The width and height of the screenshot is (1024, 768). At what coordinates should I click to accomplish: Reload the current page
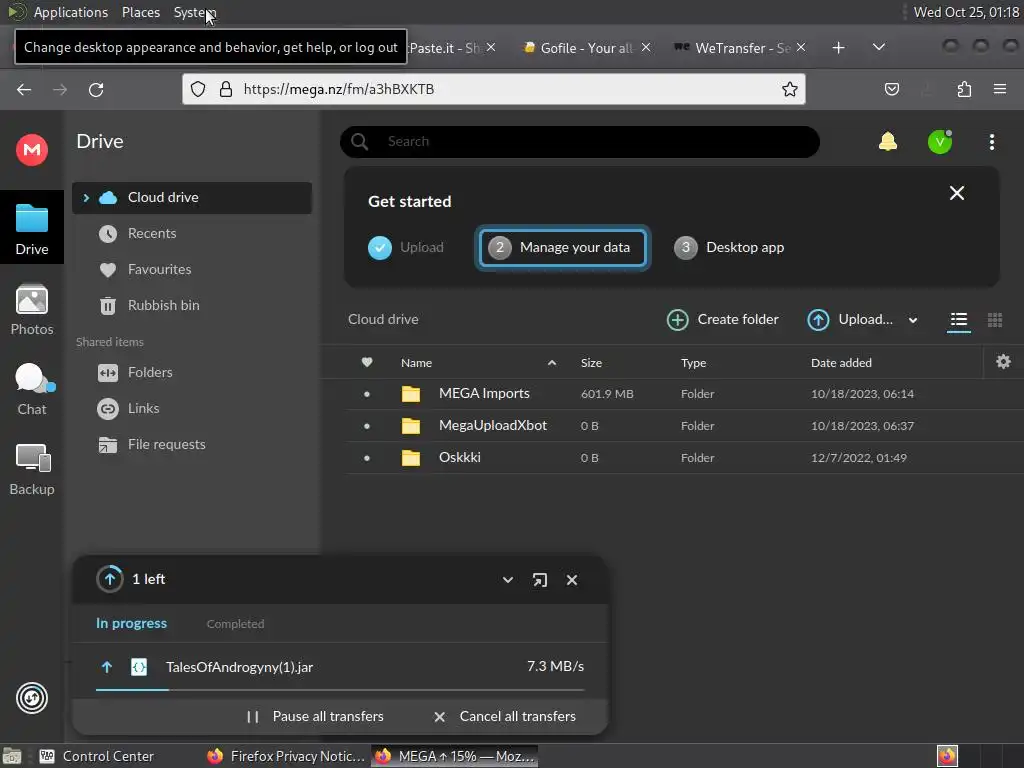[x=96, y=89]
